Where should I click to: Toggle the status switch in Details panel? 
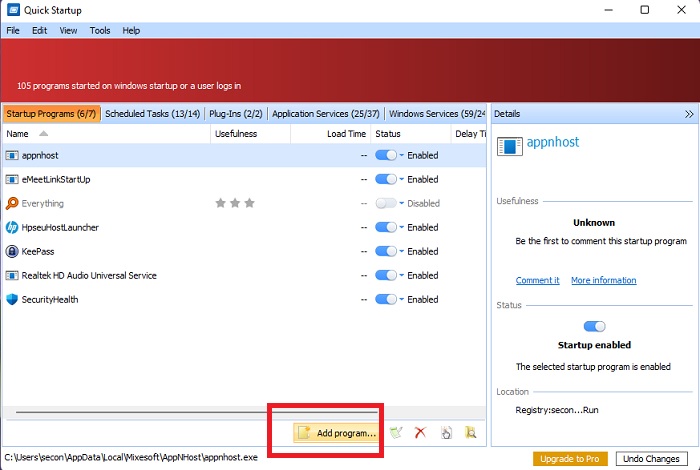click(594, 326)
